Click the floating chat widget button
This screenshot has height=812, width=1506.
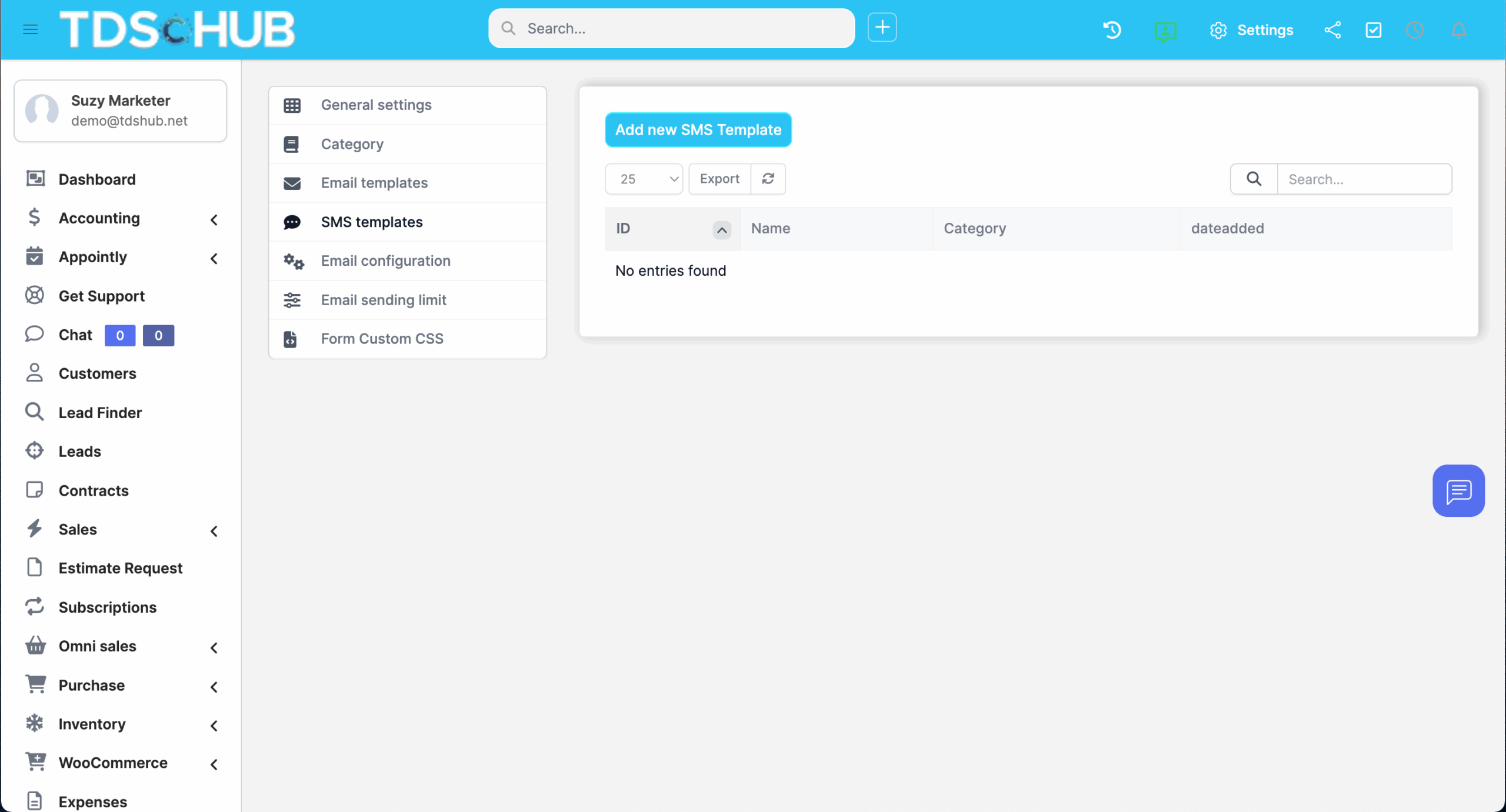(x=1458, y=490)
